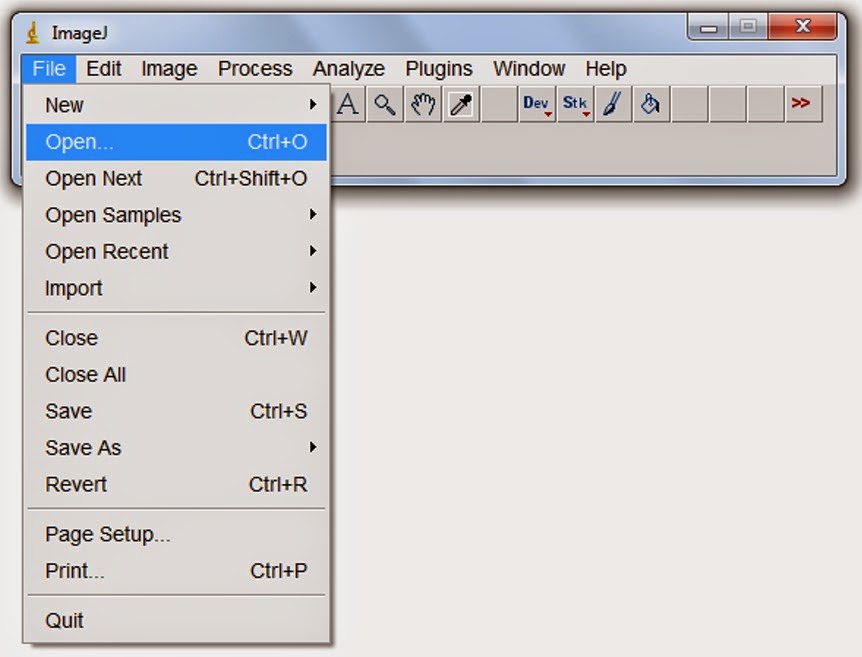Select the Paintbrush tool
This screenshot has width=862, height=657.
[613, 103]
